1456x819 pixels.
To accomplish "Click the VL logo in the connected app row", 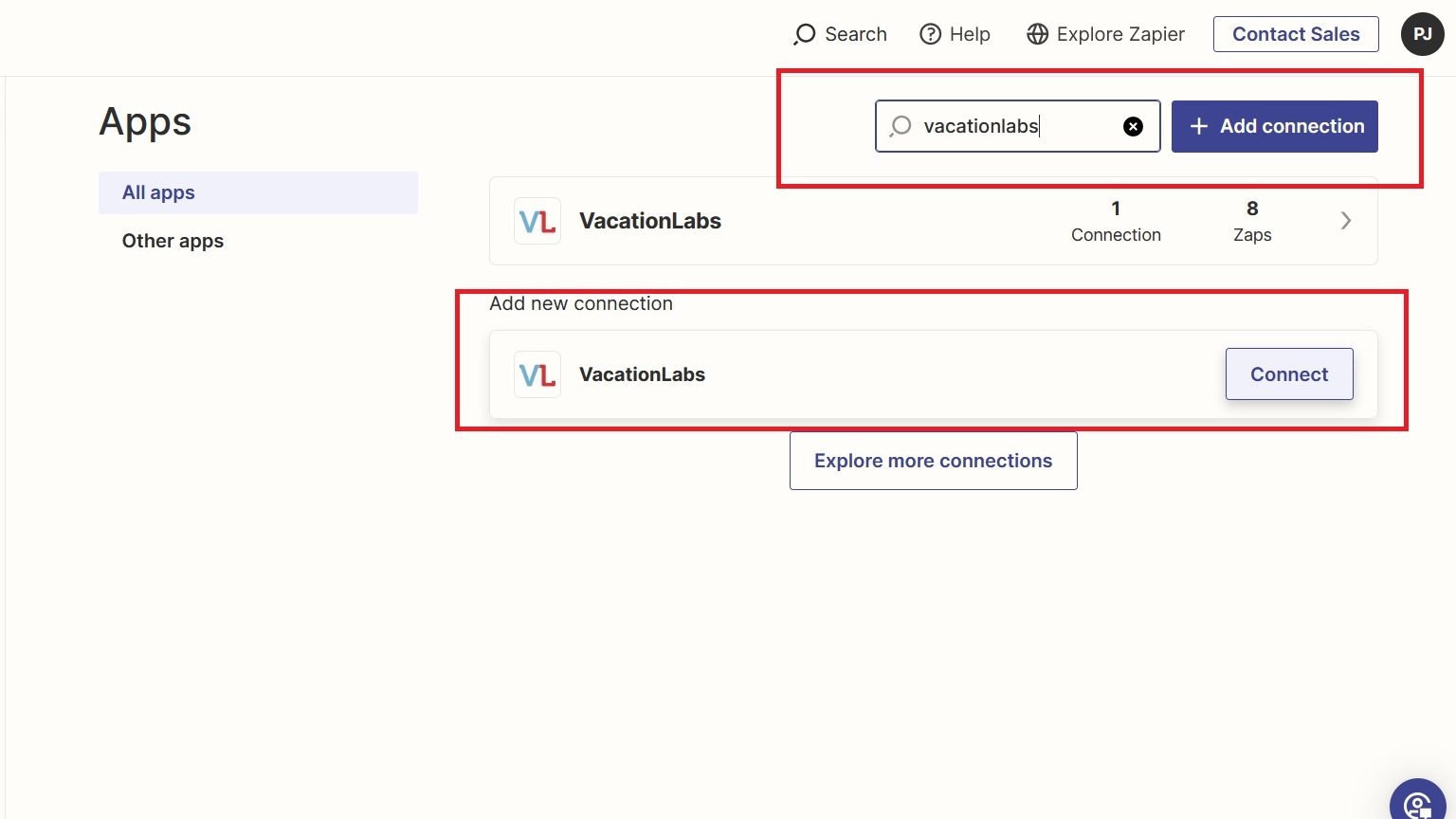I will tap(537, 221).
